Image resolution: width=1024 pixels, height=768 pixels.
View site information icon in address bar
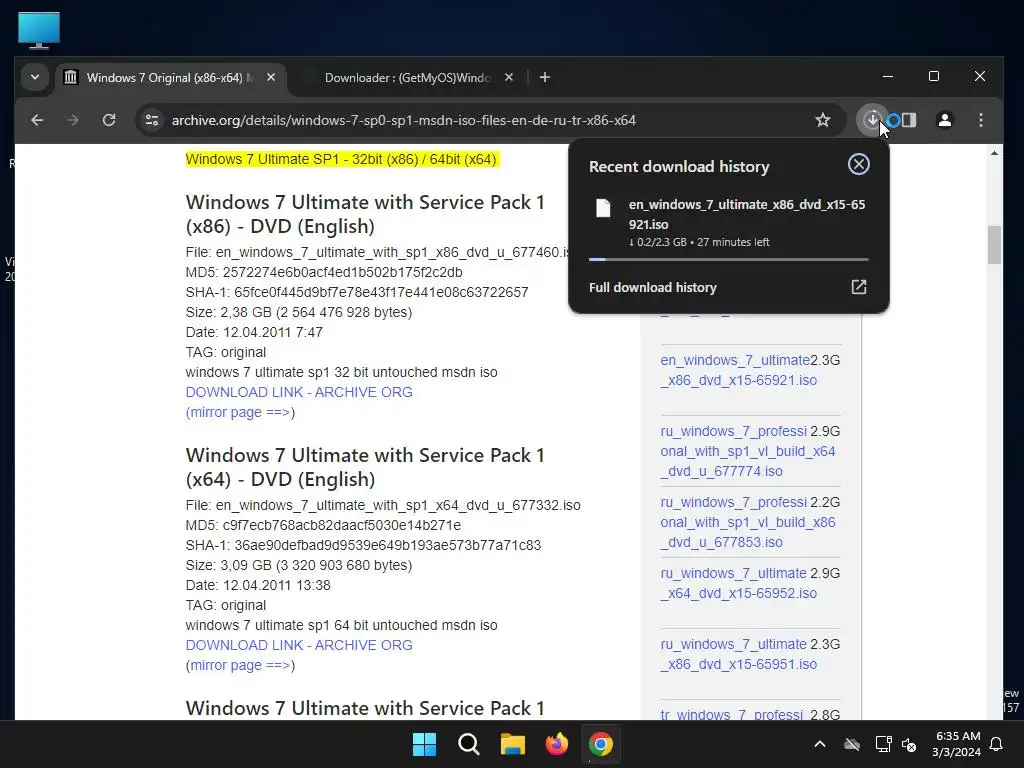(x=152, y=120)
